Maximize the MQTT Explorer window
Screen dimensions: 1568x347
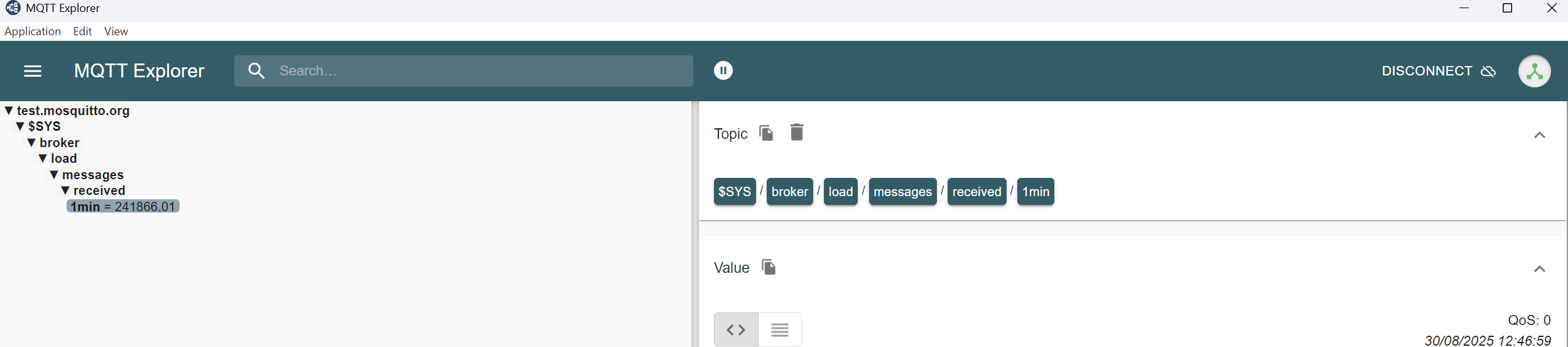click(x=1507, y=8)
